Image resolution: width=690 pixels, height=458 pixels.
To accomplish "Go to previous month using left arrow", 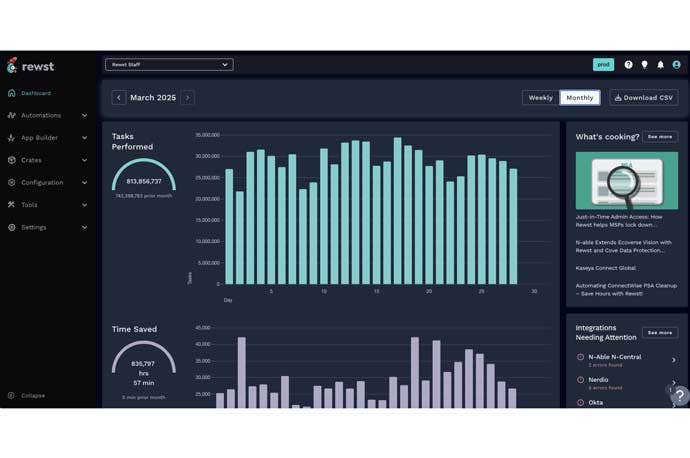I will coord(119,98).
